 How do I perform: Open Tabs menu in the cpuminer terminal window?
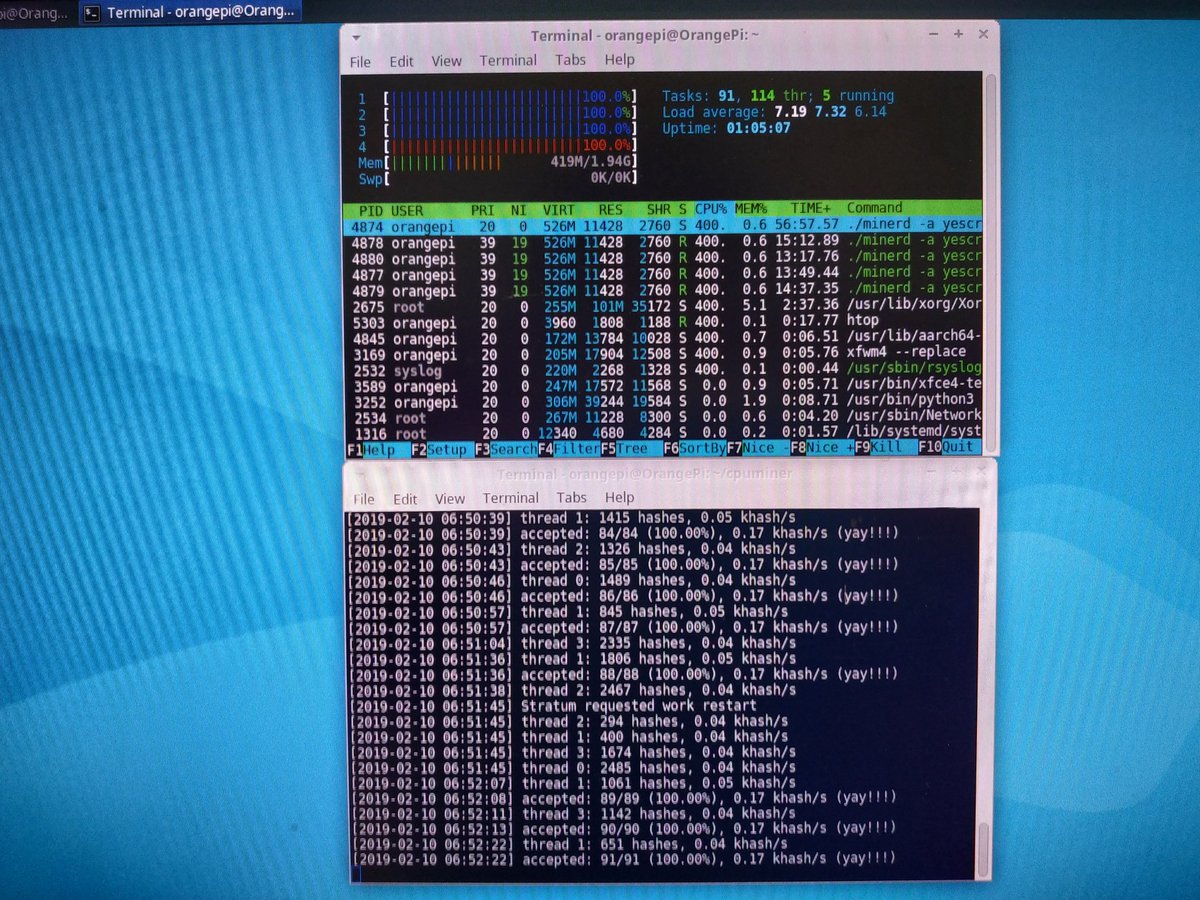point(572,497)
